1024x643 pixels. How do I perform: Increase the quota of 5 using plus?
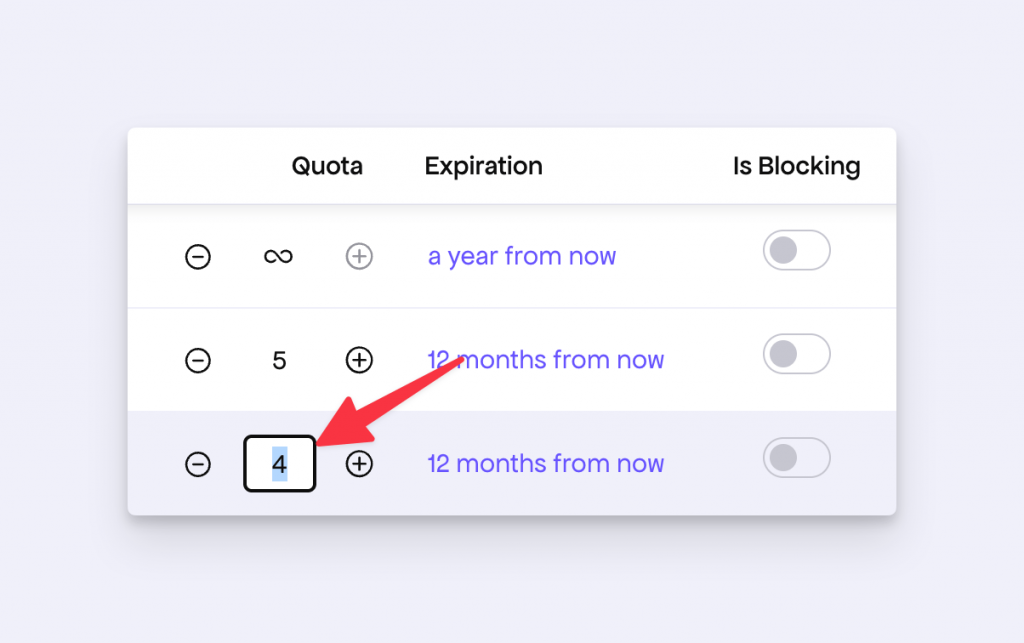tap(359, 360)
